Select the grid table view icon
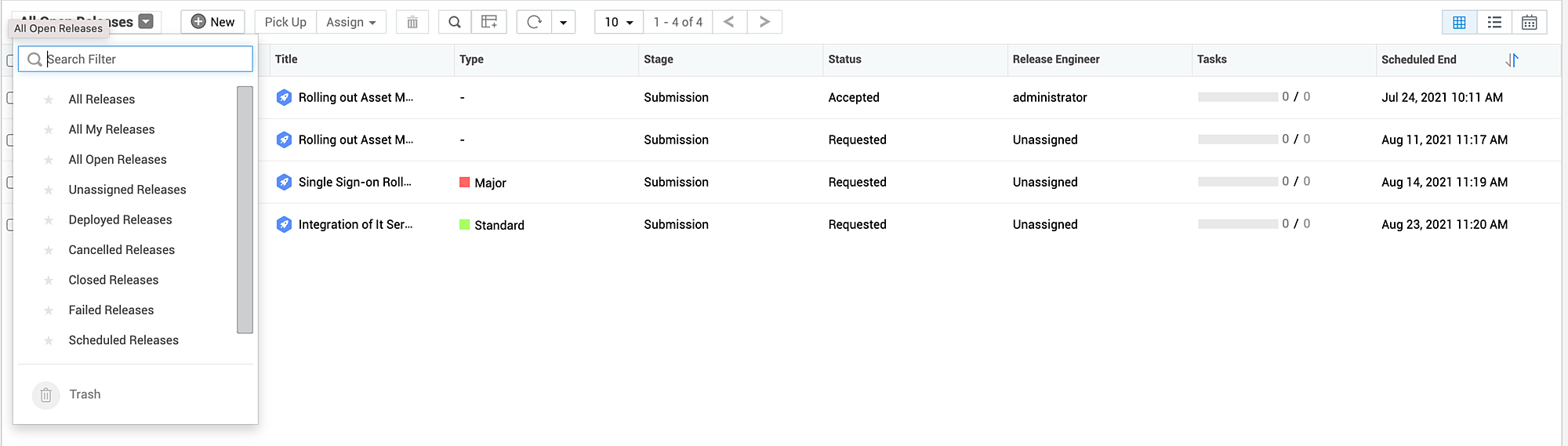 click(x=1459, y=22)
